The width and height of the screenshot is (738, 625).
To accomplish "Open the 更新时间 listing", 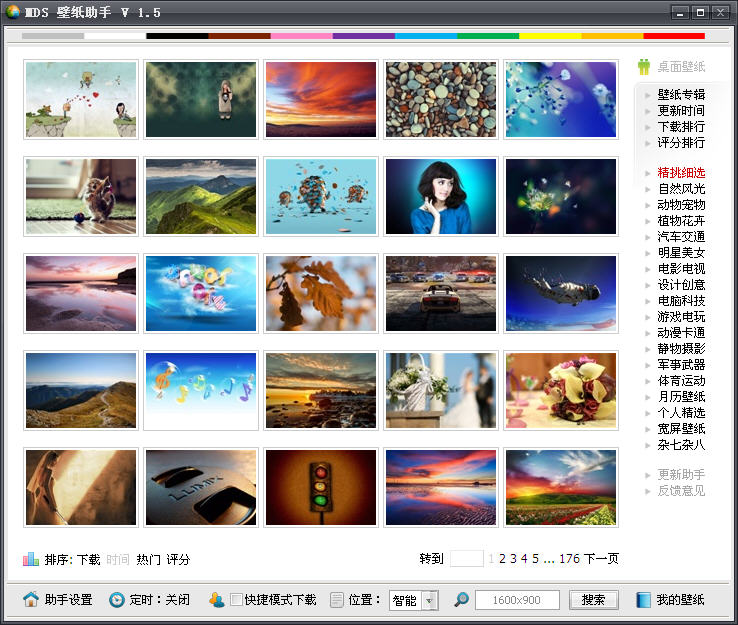I will coord(681,111).
